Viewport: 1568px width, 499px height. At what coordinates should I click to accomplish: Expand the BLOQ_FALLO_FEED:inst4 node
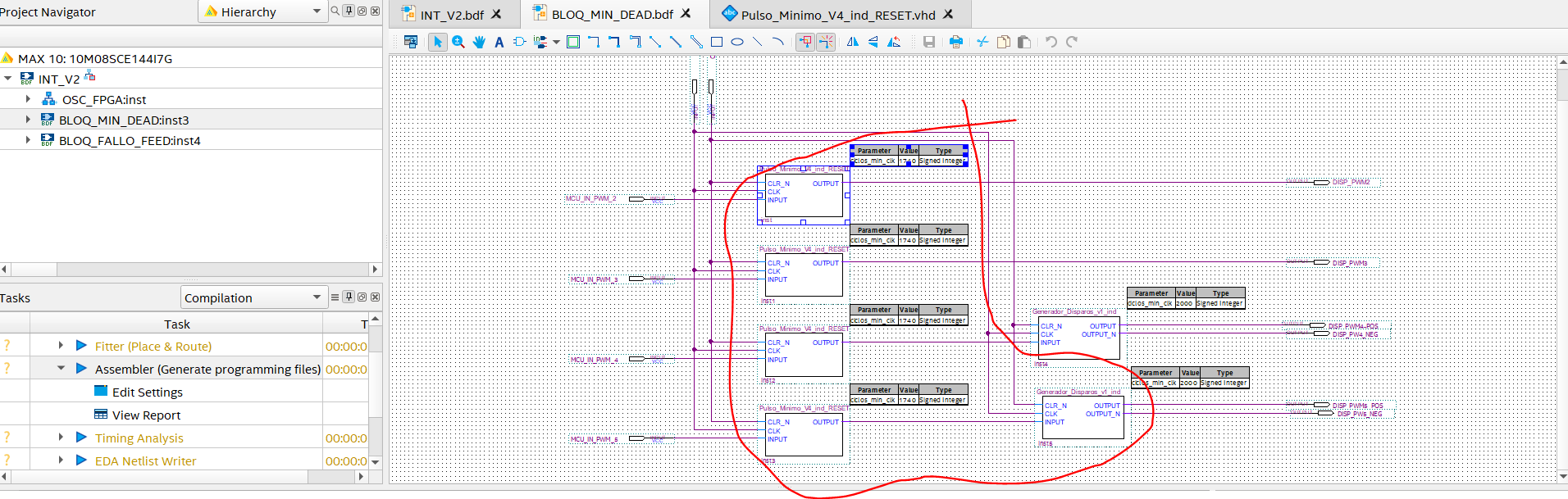tap(28, 140)
